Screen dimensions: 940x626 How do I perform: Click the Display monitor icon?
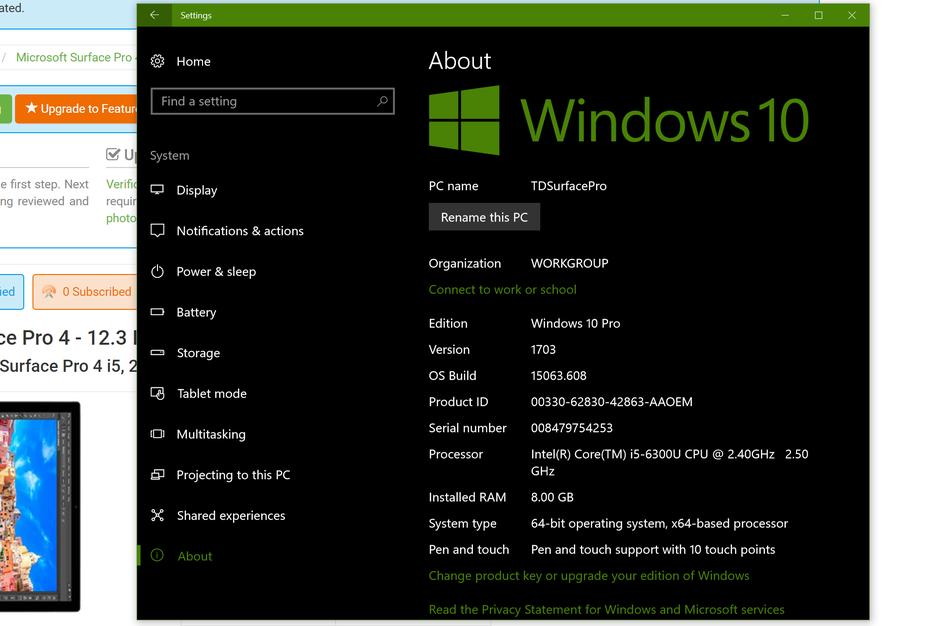157,189
